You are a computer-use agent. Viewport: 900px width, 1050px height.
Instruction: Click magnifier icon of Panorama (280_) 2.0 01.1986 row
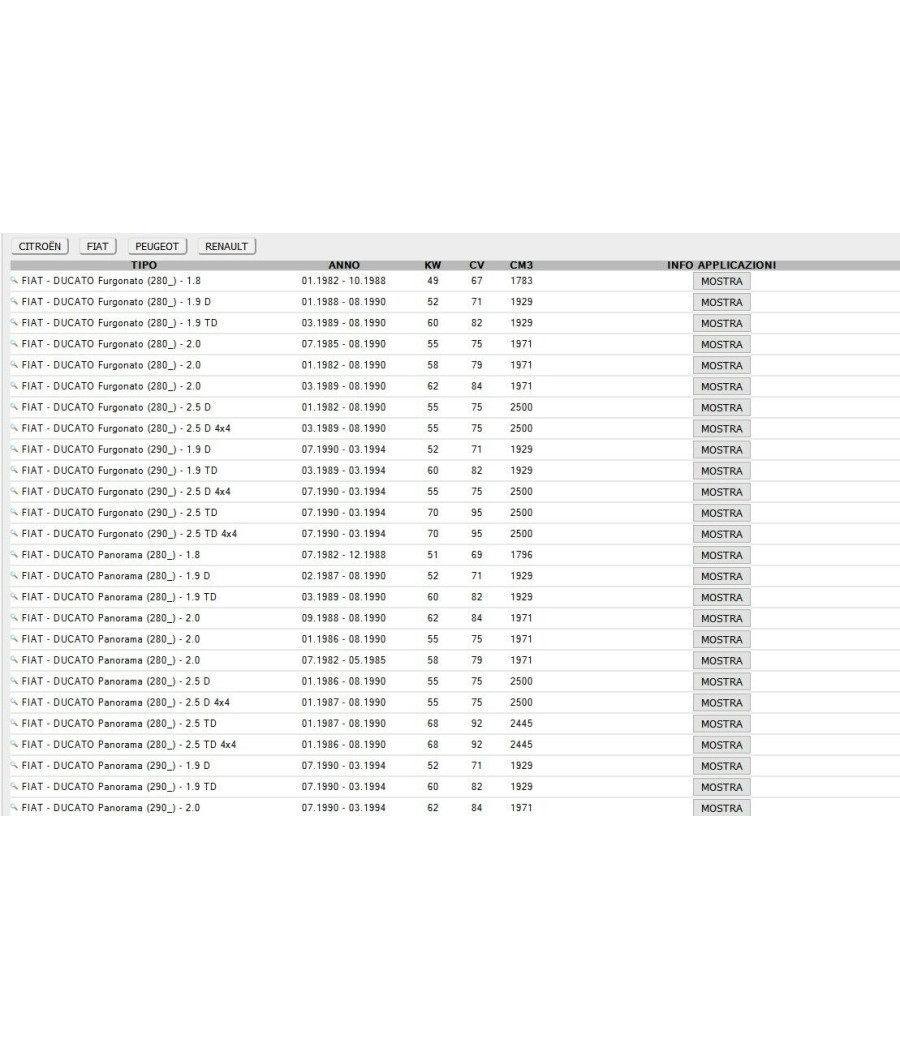click(x=14, y=639)
